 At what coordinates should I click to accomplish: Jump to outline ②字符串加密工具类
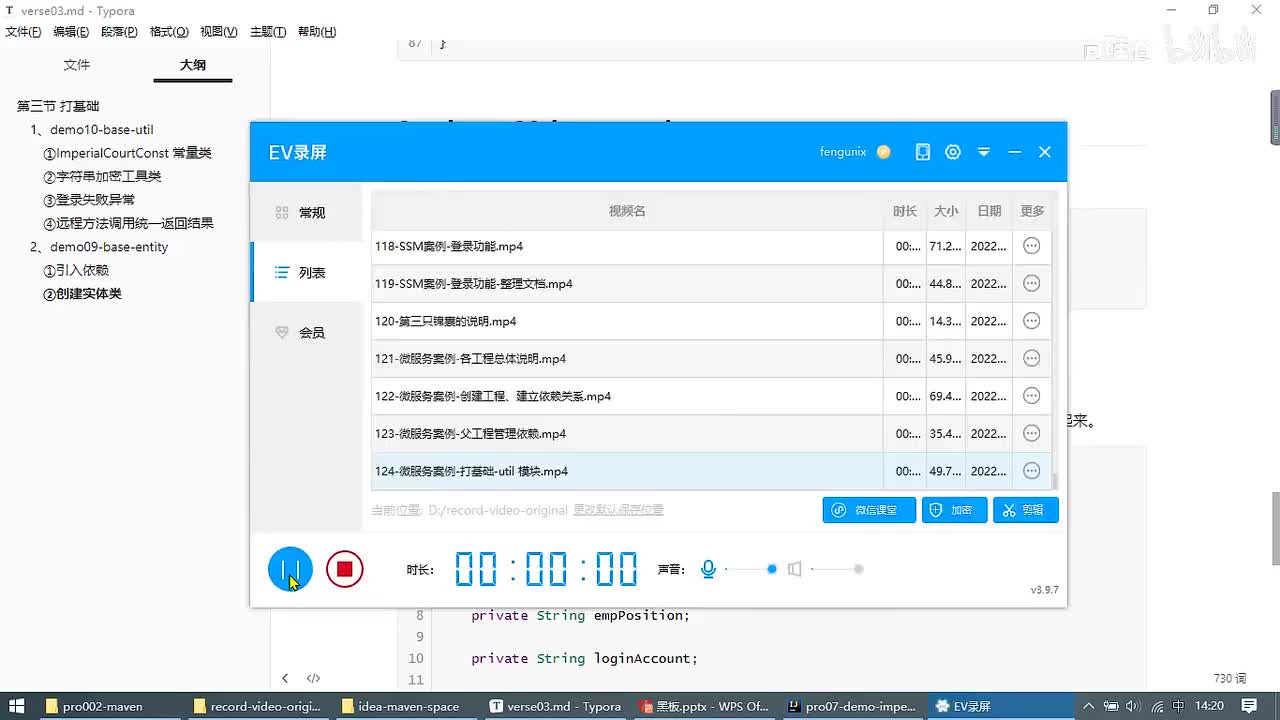[102, 176]
